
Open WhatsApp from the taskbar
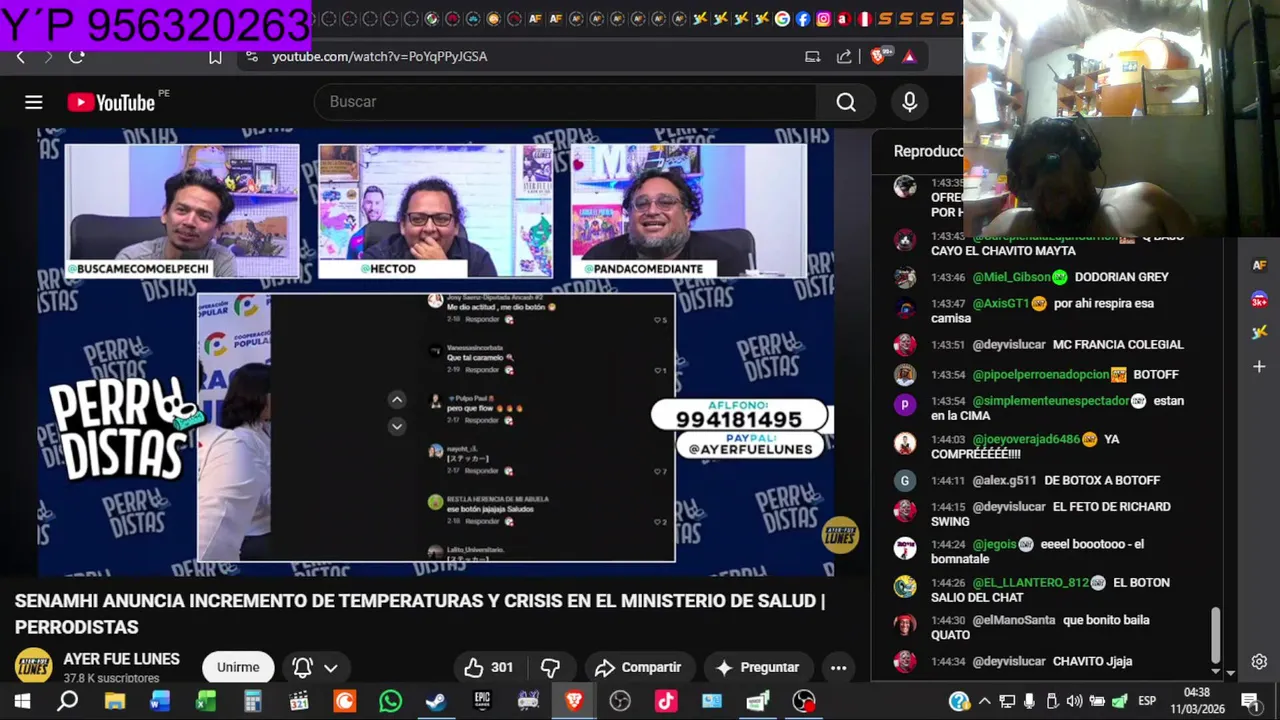tap(390, 701)
